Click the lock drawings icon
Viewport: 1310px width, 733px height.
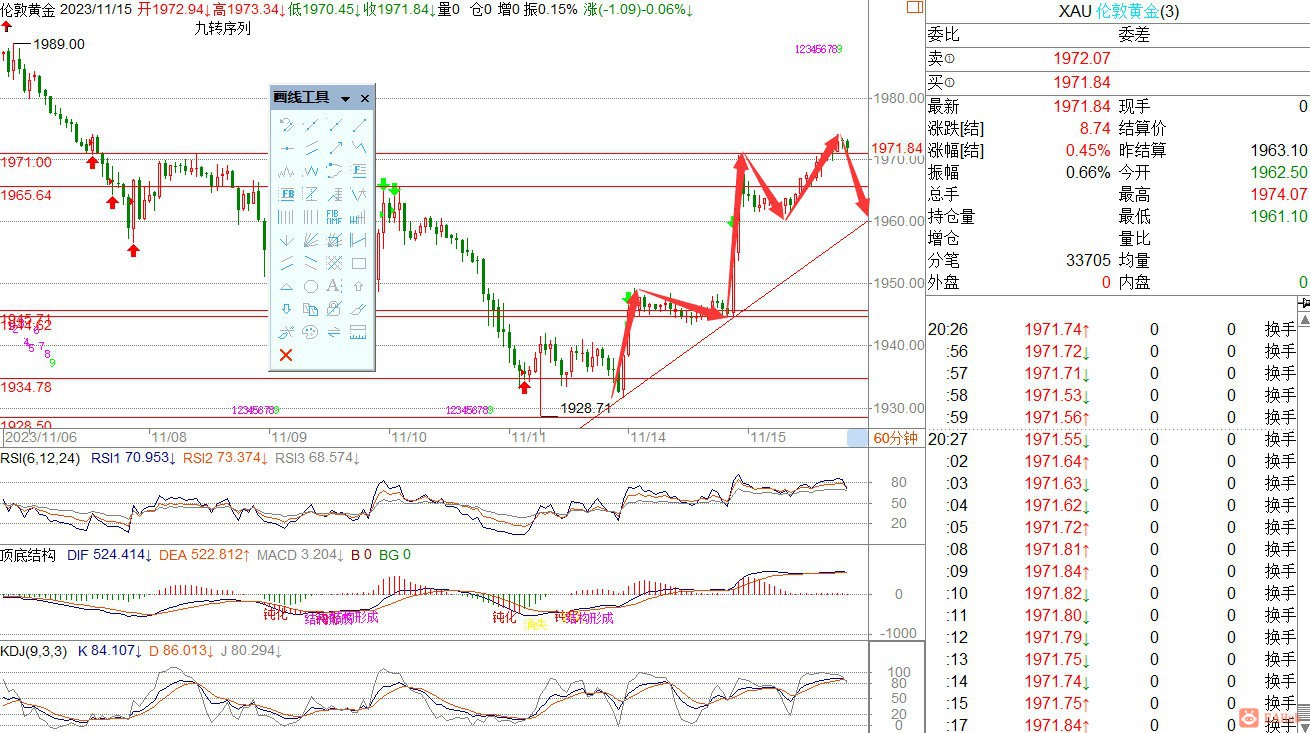(x=335, y=309)
